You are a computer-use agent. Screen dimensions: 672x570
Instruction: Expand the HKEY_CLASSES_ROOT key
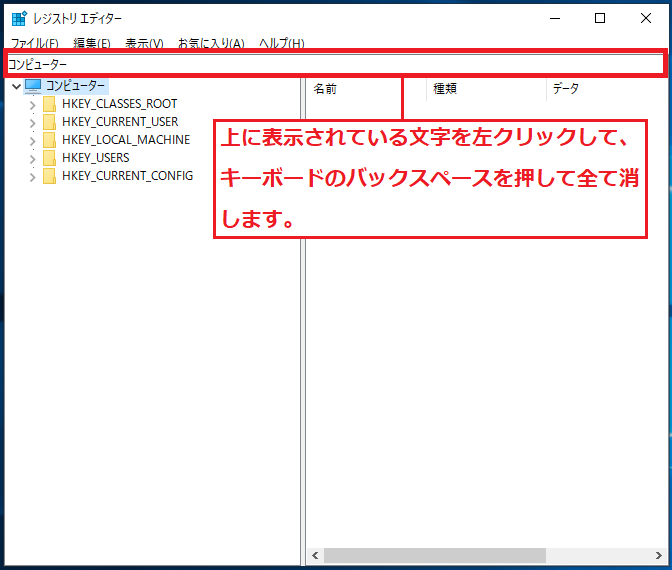(x=33, y=105)
